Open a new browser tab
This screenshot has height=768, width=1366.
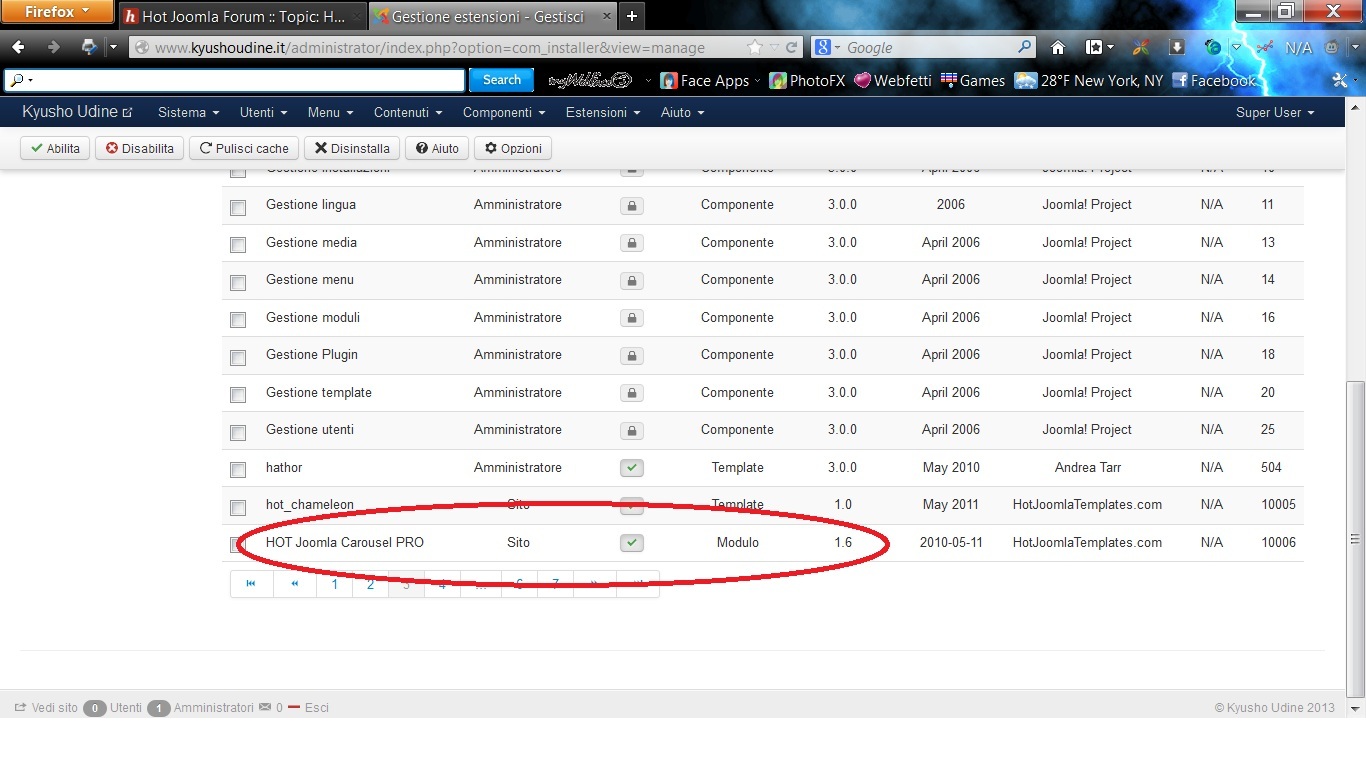click(x=632, y=16)
